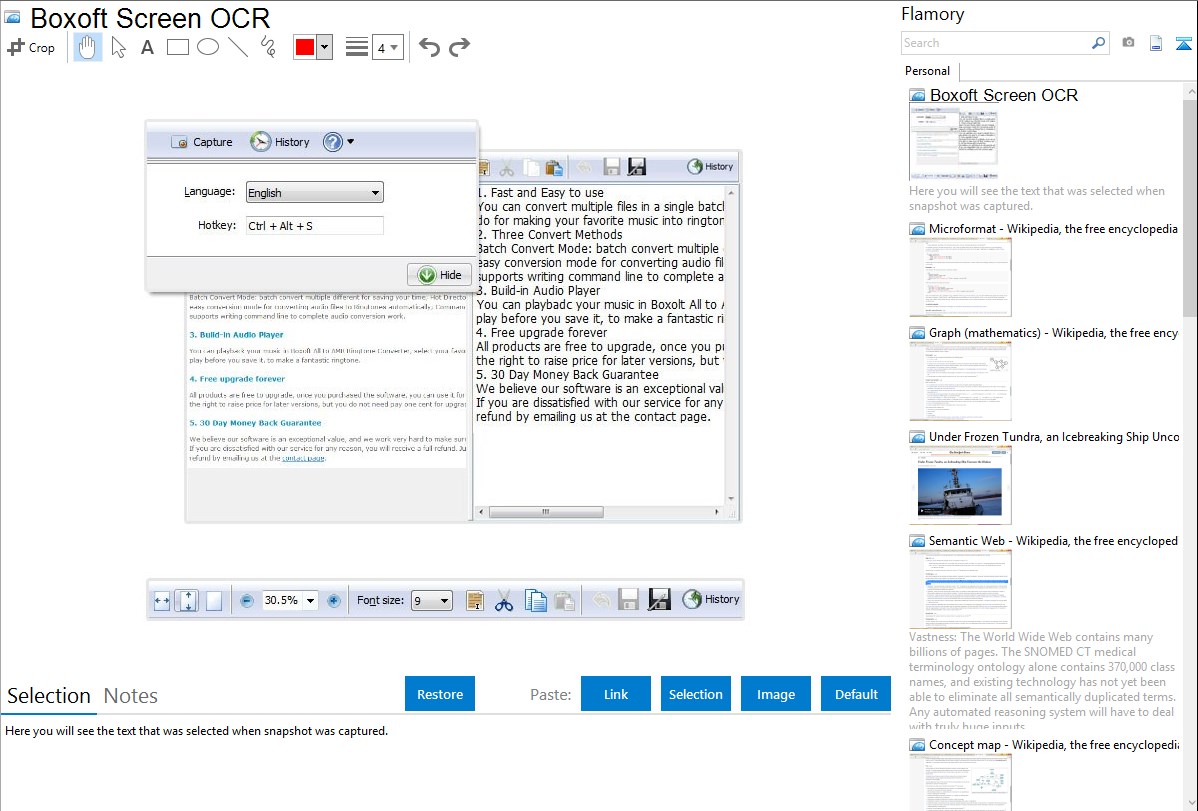This screenshot has width=1198, height=811.
Task: Click the Restore button
Action: pyautogui.click(x=440, y=693)
